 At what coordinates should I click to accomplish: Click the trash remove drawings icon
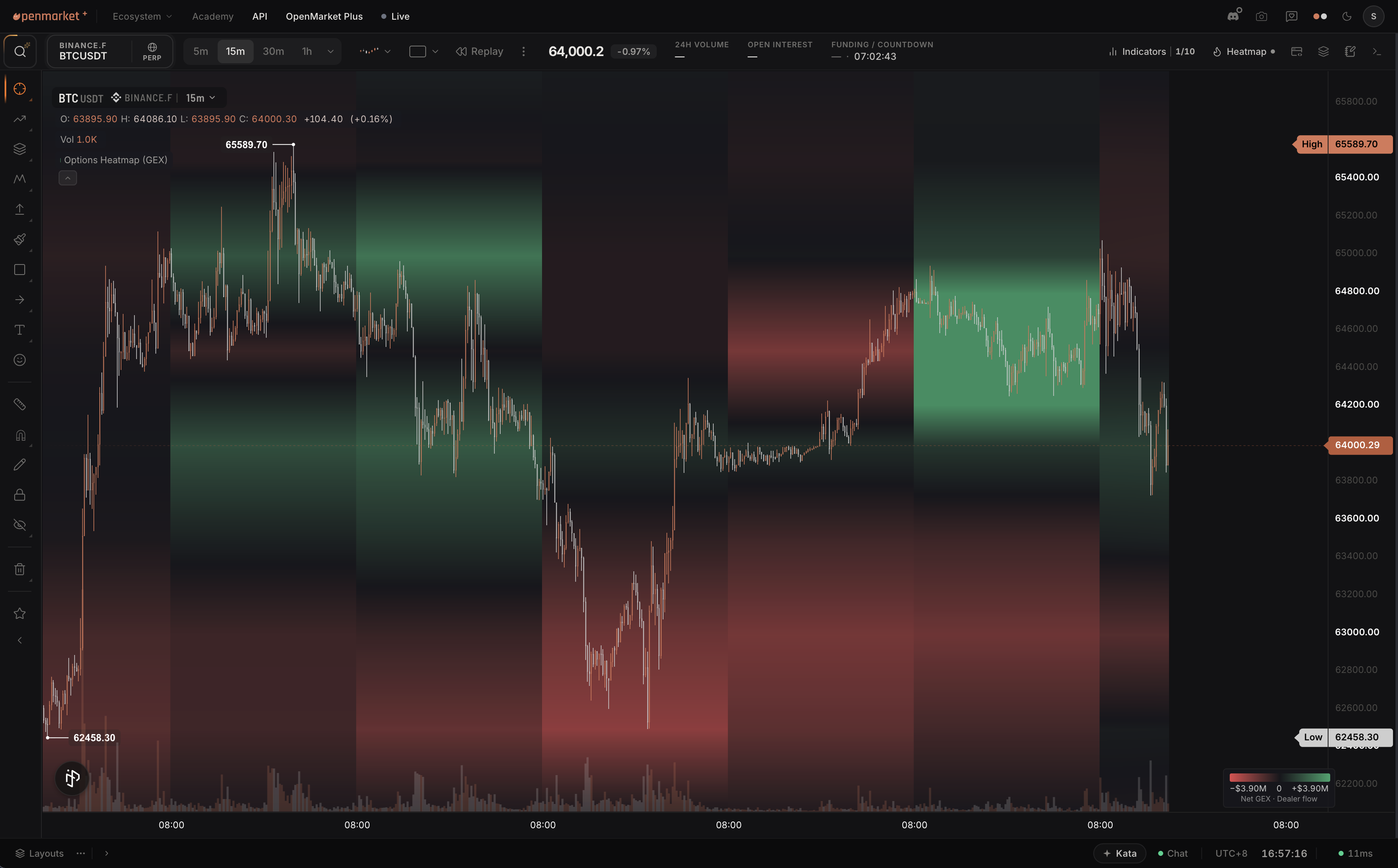click(20, 569)
